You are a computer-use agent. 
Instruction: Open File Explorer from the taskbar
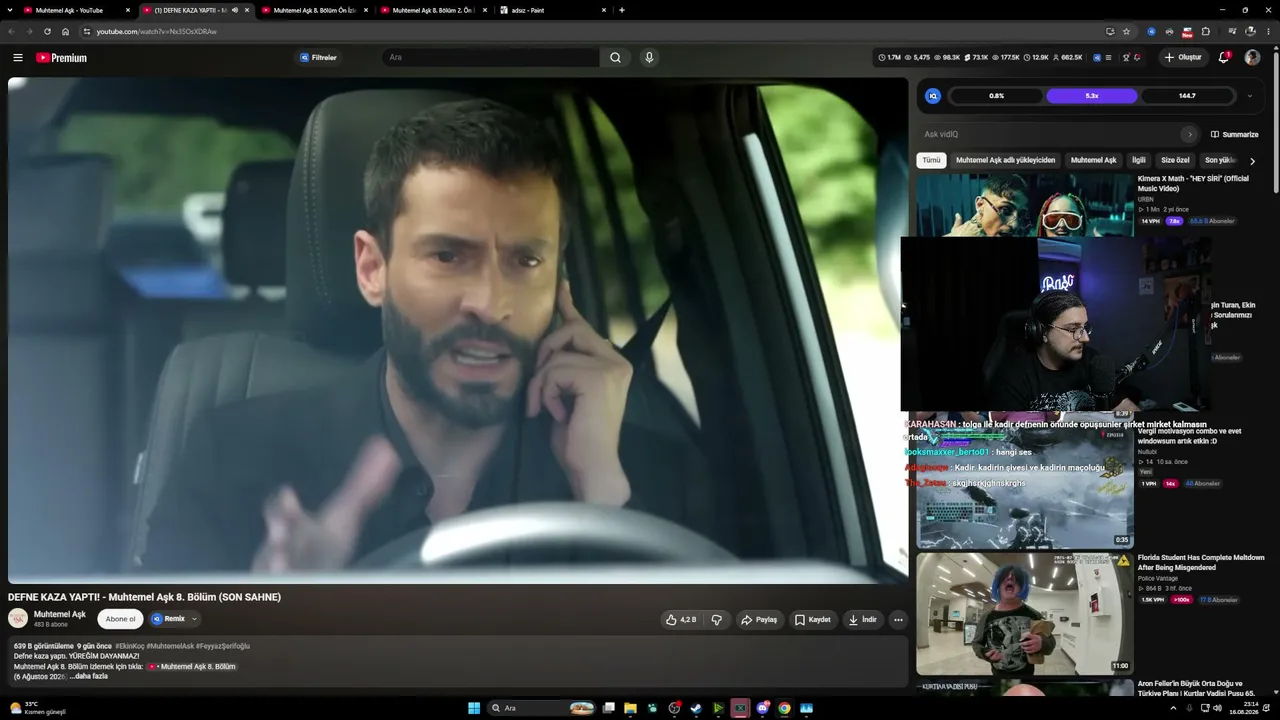tap(630, 708)
